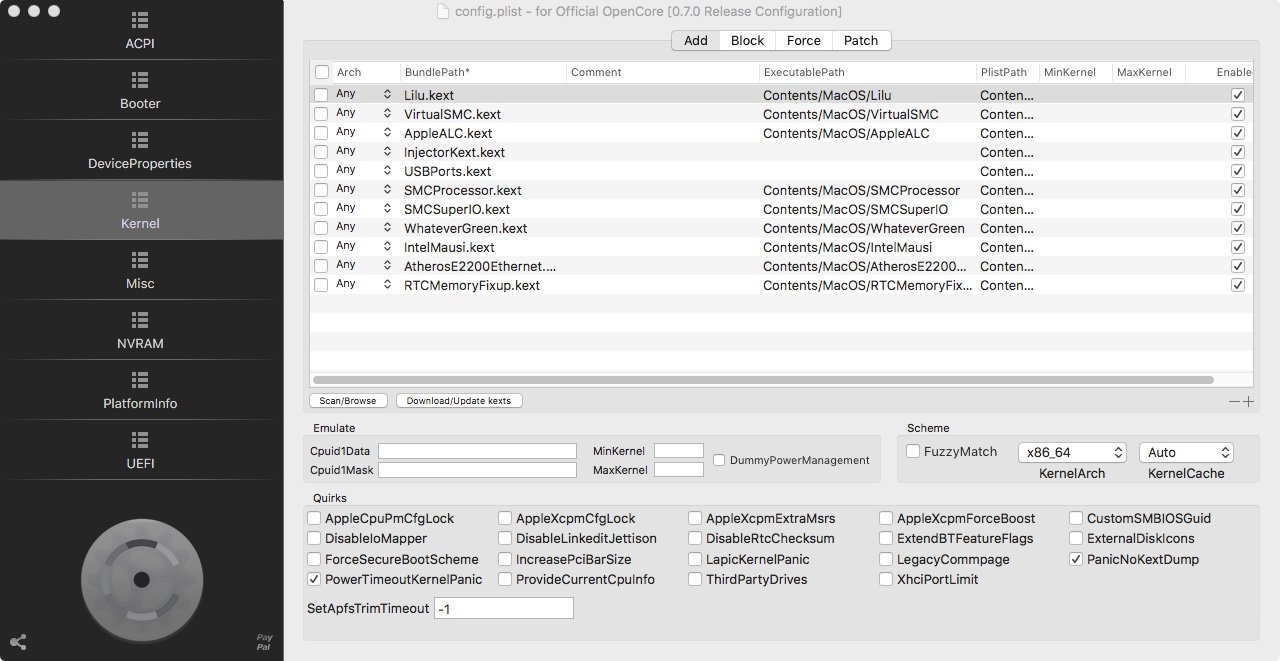Enable the CustomSMBIOSGuid quirk
The height and width of the screenshot is (661, 1280).
pos(1077,518)
